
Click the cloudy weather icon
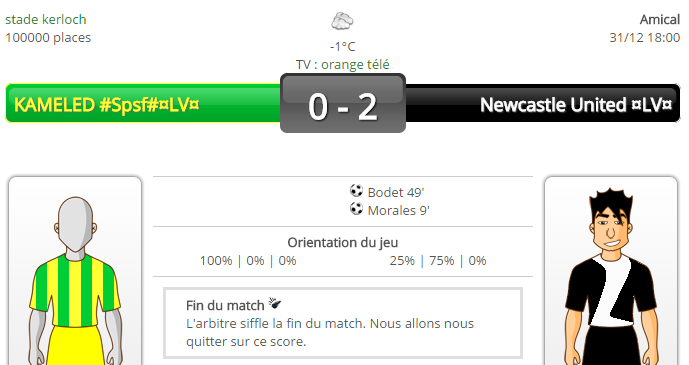(x=342, y=21)
